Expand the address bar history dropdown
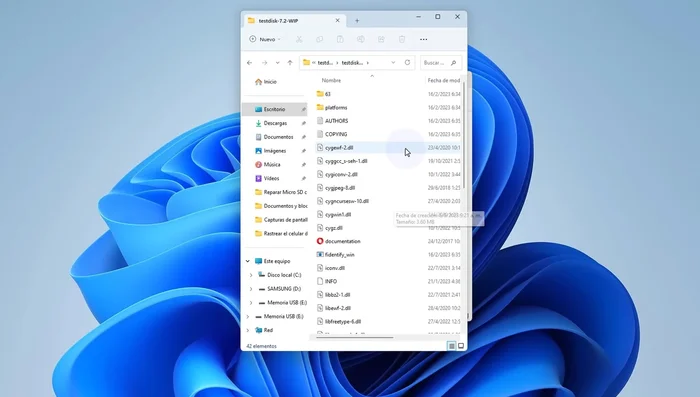The width and height of the screenshot is (700, 397). [393, 63]
